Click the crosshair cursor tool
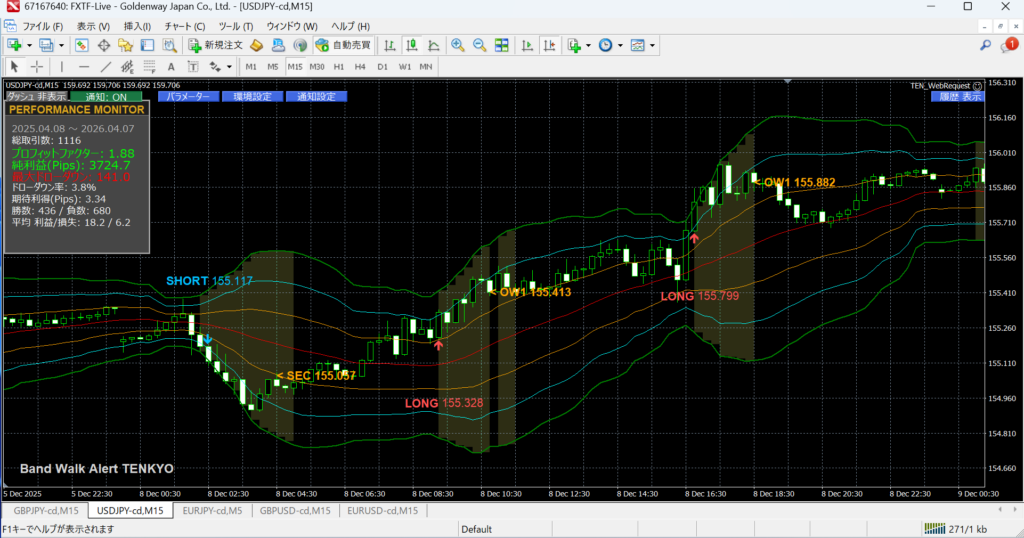The width and height of the screenshot is (1024, 538). (x=37, y=66)
